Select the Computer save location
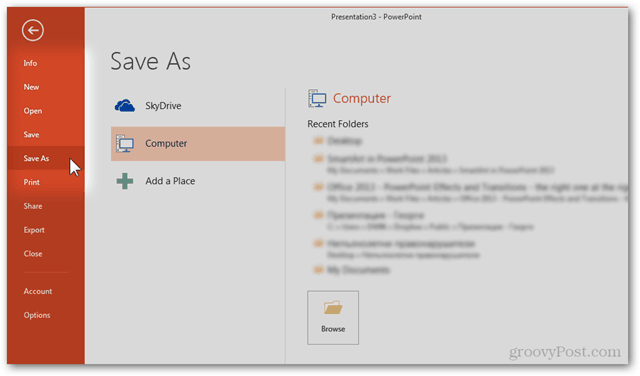The width and height of the screenshot is (640, 376). click(x=198, y=144)
